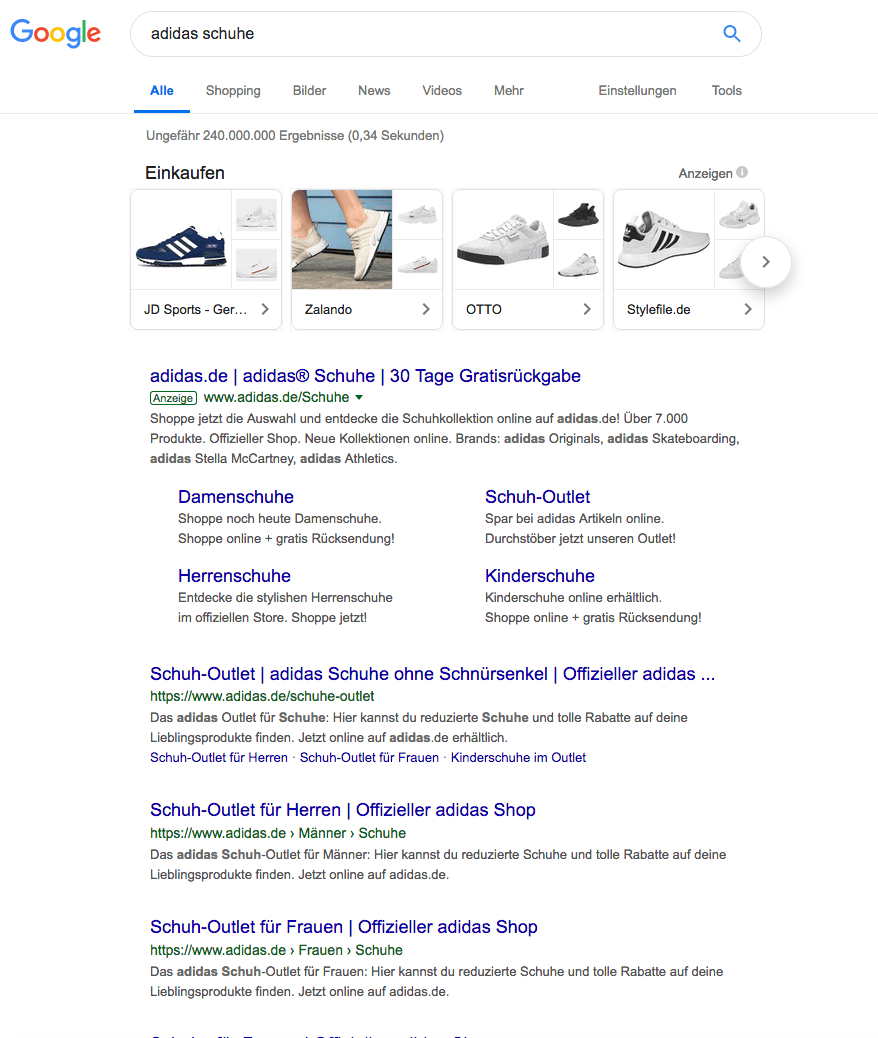This screenshot has width=878, height=1038.
Task: Click the https://www.adidas.de/schuhe-outlet URL
Action: click(x=262, y=696)
